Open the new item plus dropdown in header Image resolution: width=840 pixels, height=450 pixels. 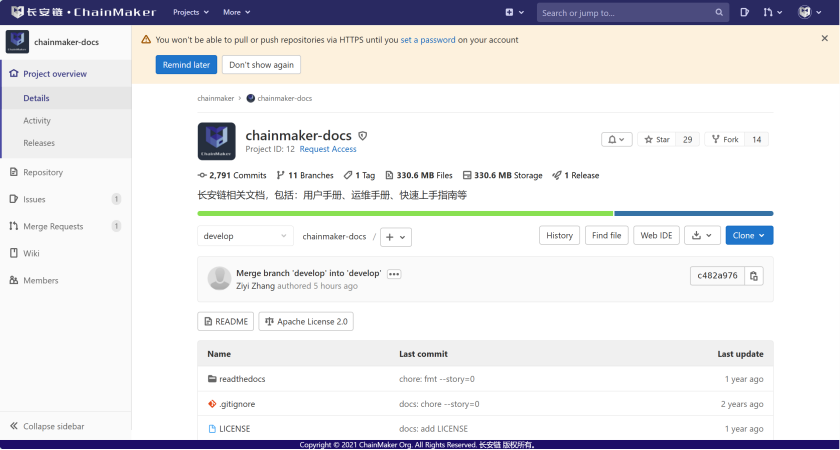pyautogui.click(x=515, y=12)
